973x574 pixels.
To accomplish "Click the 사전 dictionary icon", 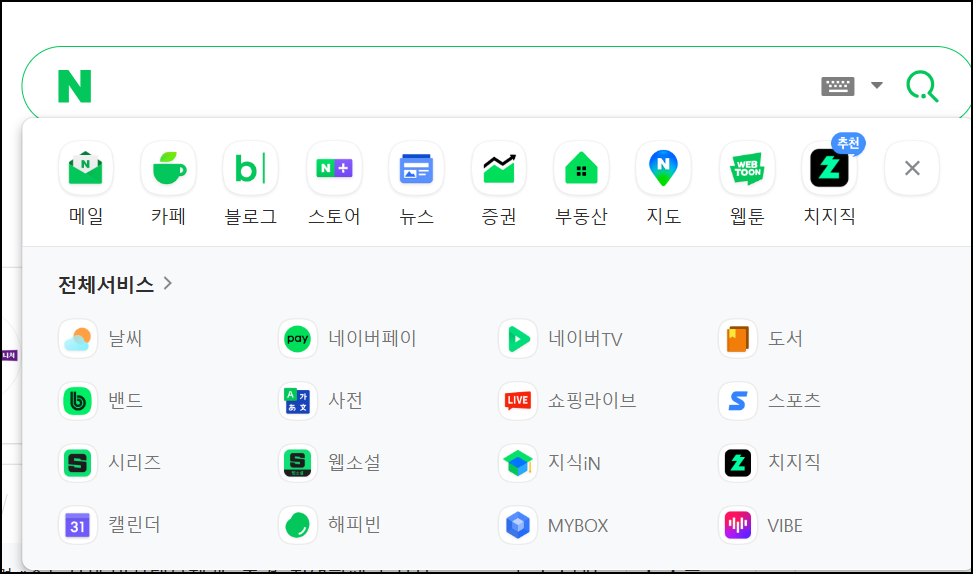I will [x=297, y=401].
